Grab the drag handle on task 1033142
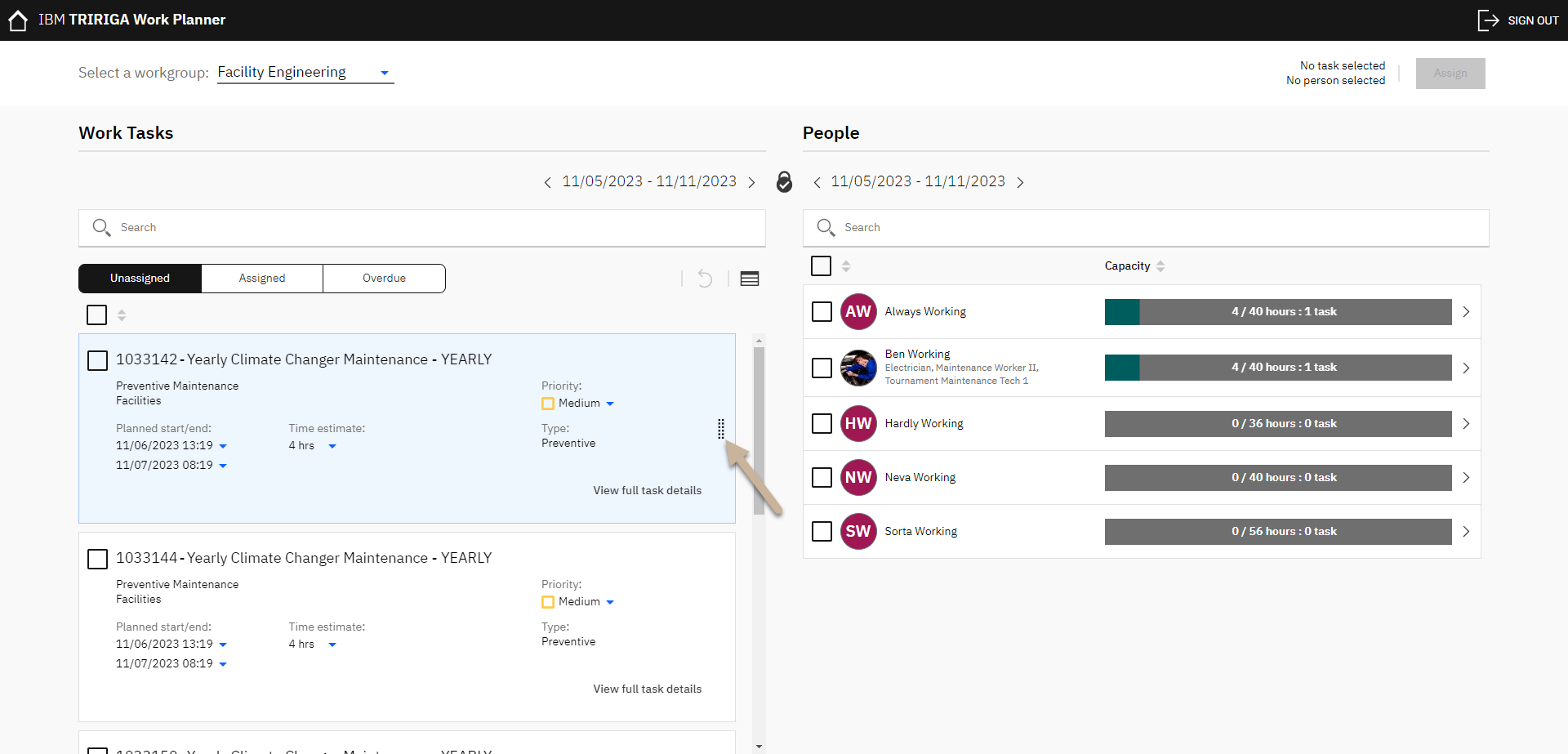This screenshot has width=1568, height=754. [x=720, y=429]
